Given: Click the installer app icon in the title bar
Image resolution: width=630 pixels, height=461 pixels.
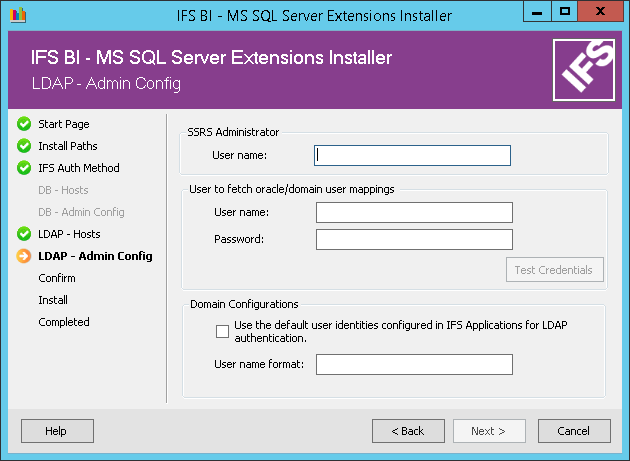Looking at the screenshot, I should point(15,15).
